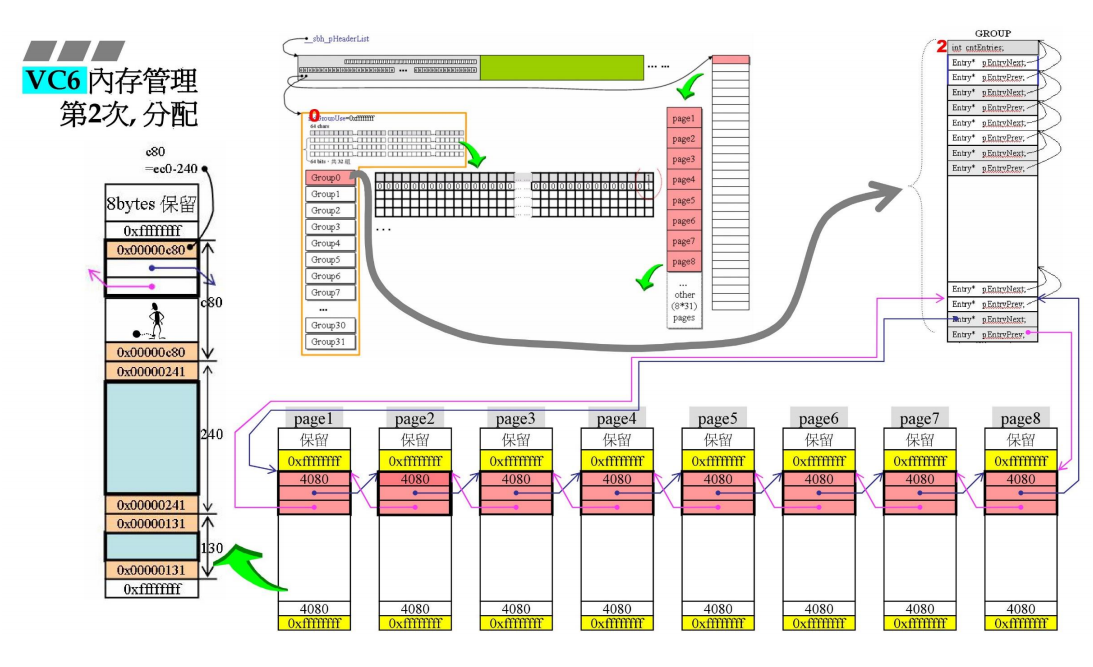Select the Group30 entry
This screenshot has height=667, width=1093.
[x=330, y=325]
